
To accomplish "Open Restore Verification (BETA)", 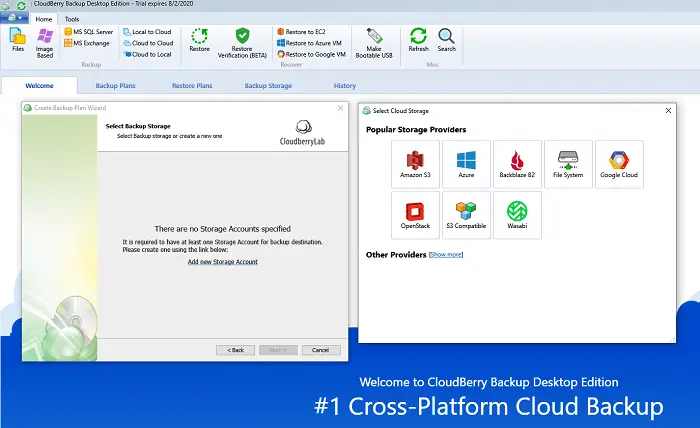I will click(x=242, y=43).
